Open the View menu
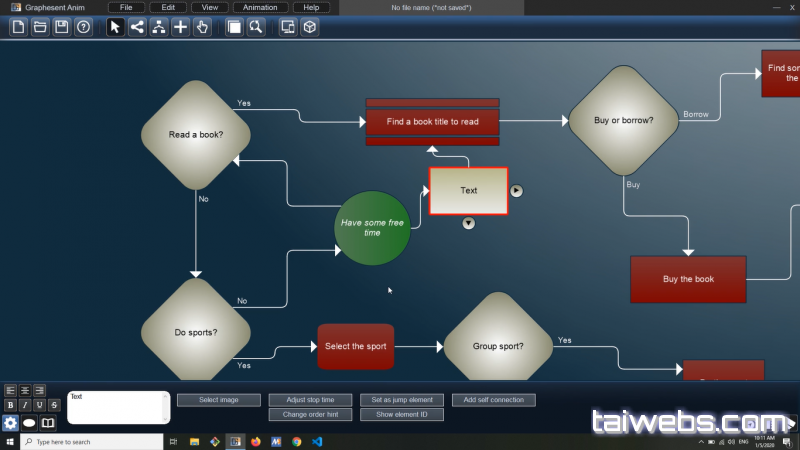The width and height of the screenshot is (800, 450). pos(210,7)
